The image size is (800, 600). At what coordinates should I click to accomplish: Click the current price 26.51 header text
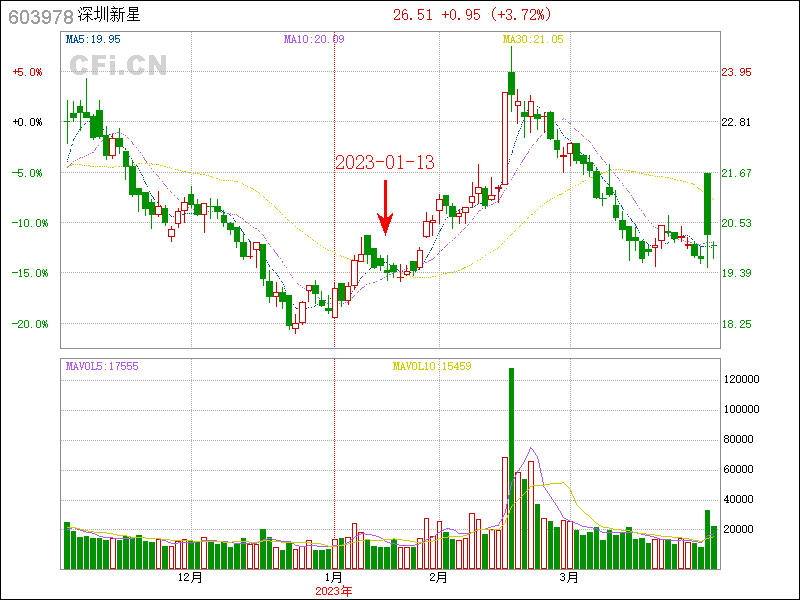pyautogui.click(x=413, y=15)
